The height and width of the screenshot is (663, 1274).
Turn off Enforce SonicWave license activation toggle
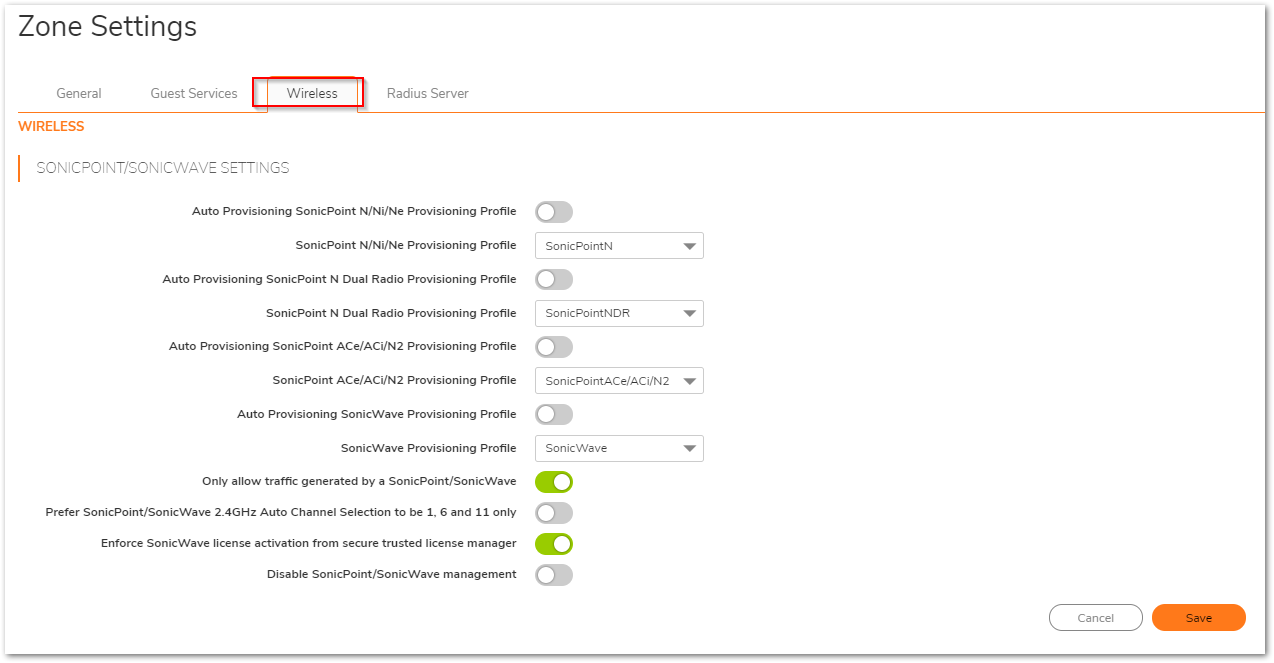click(553, 544)
